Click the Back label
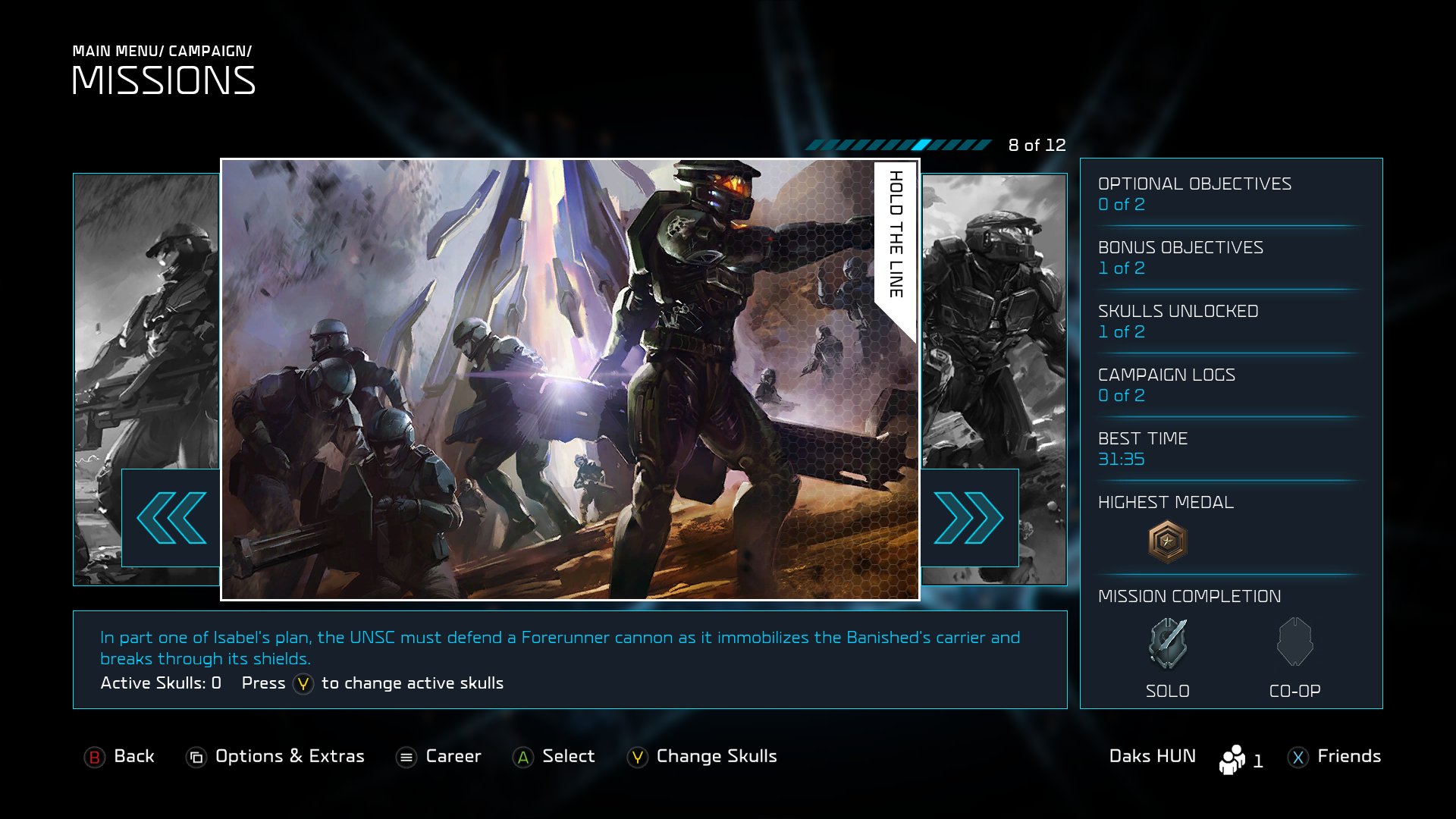The image size is (1456, 819). (134, 756)
